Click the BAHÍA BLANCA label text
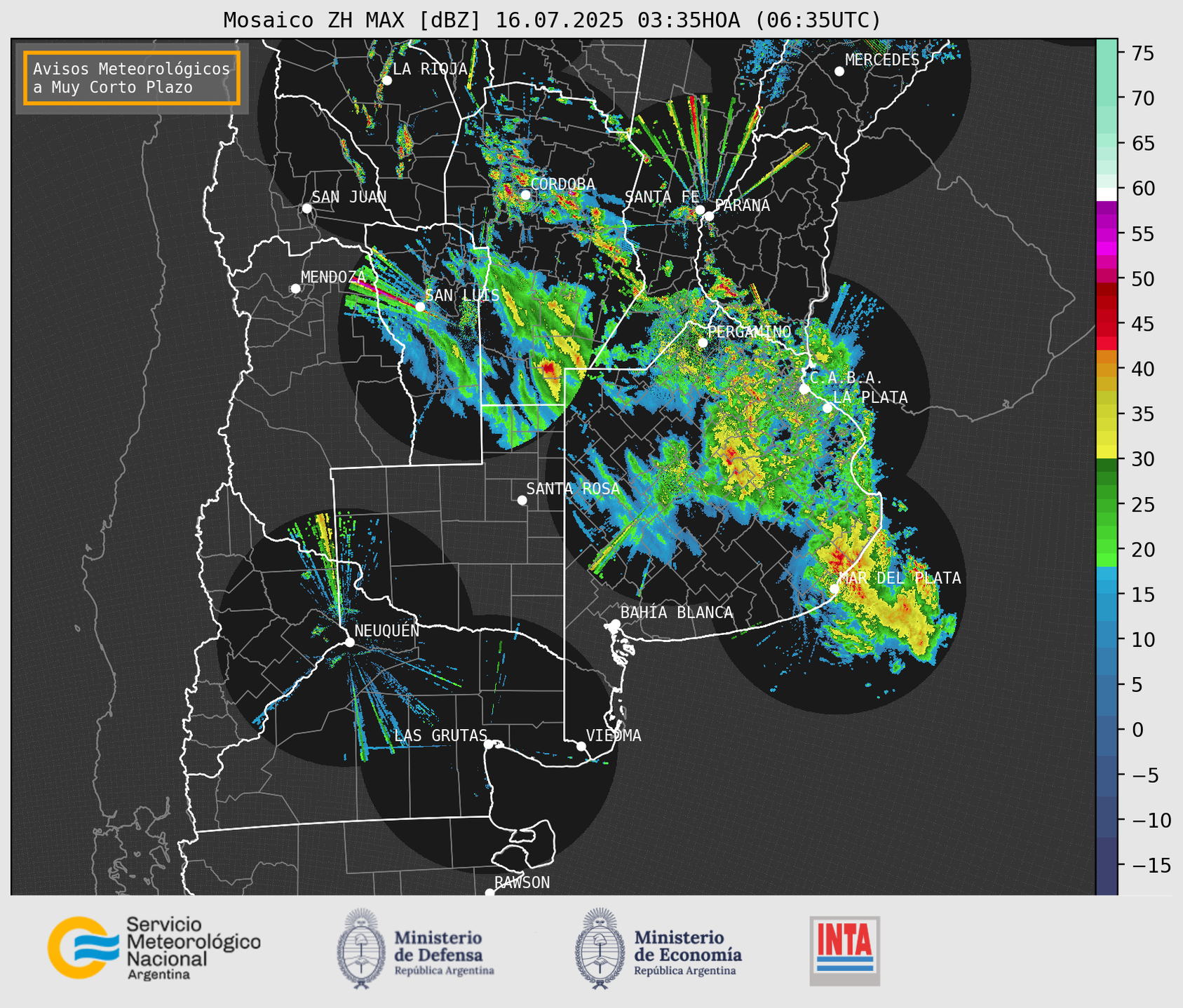The width and height of the screenshot is (1183, 1008). click(677, 613)
